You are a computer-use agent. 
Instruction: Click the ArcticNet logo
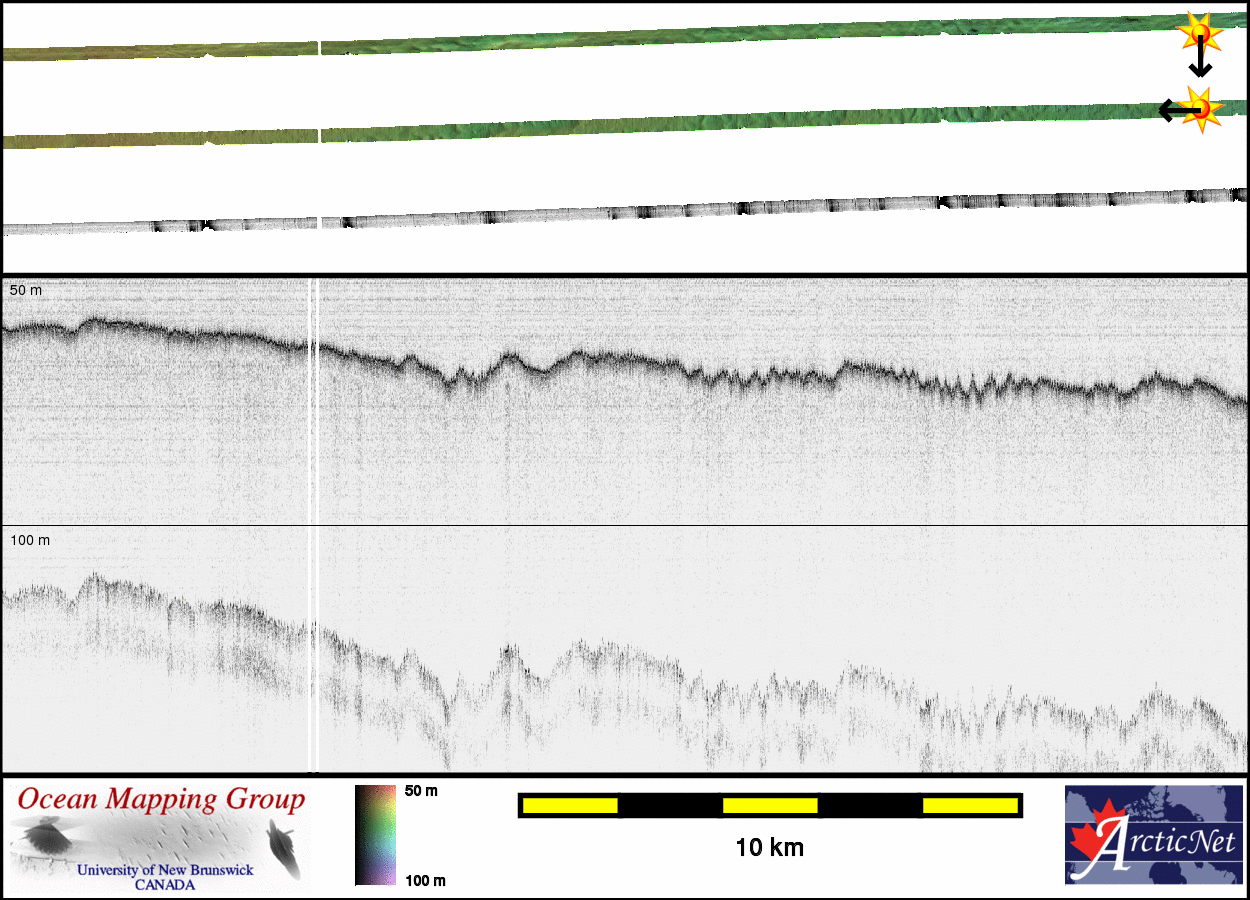[1152, 835]
